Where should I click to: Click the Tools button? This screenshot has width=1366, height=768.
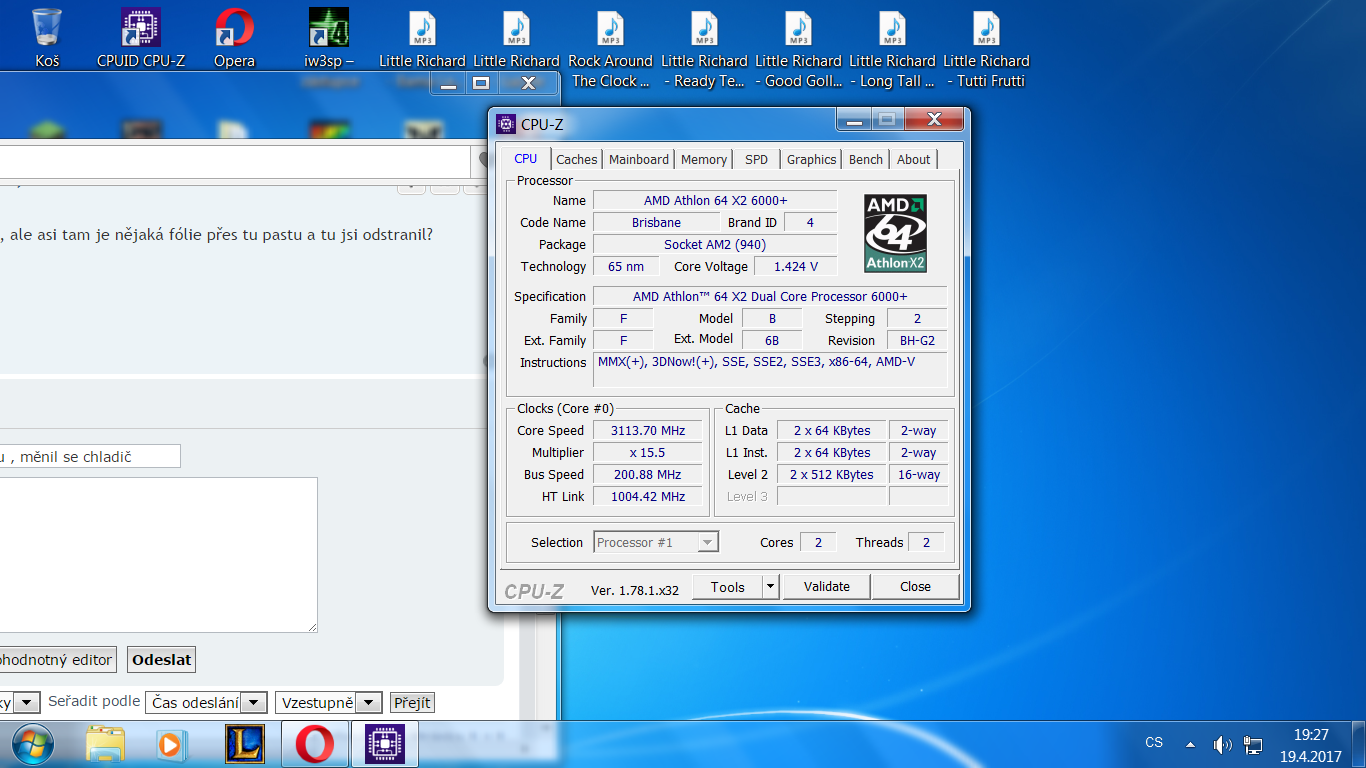728,587
